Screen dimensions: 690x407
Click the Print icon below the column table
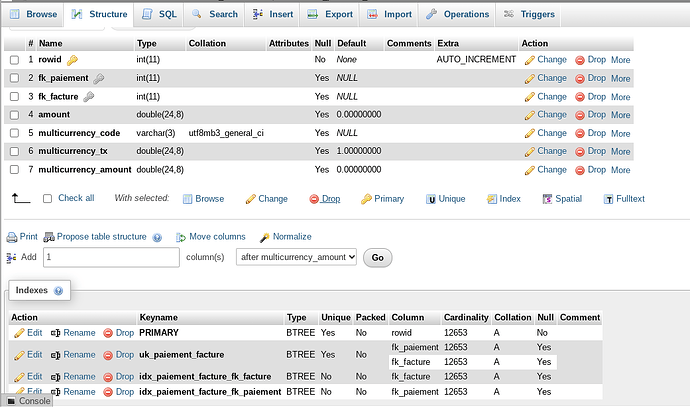tap(12, 237)
